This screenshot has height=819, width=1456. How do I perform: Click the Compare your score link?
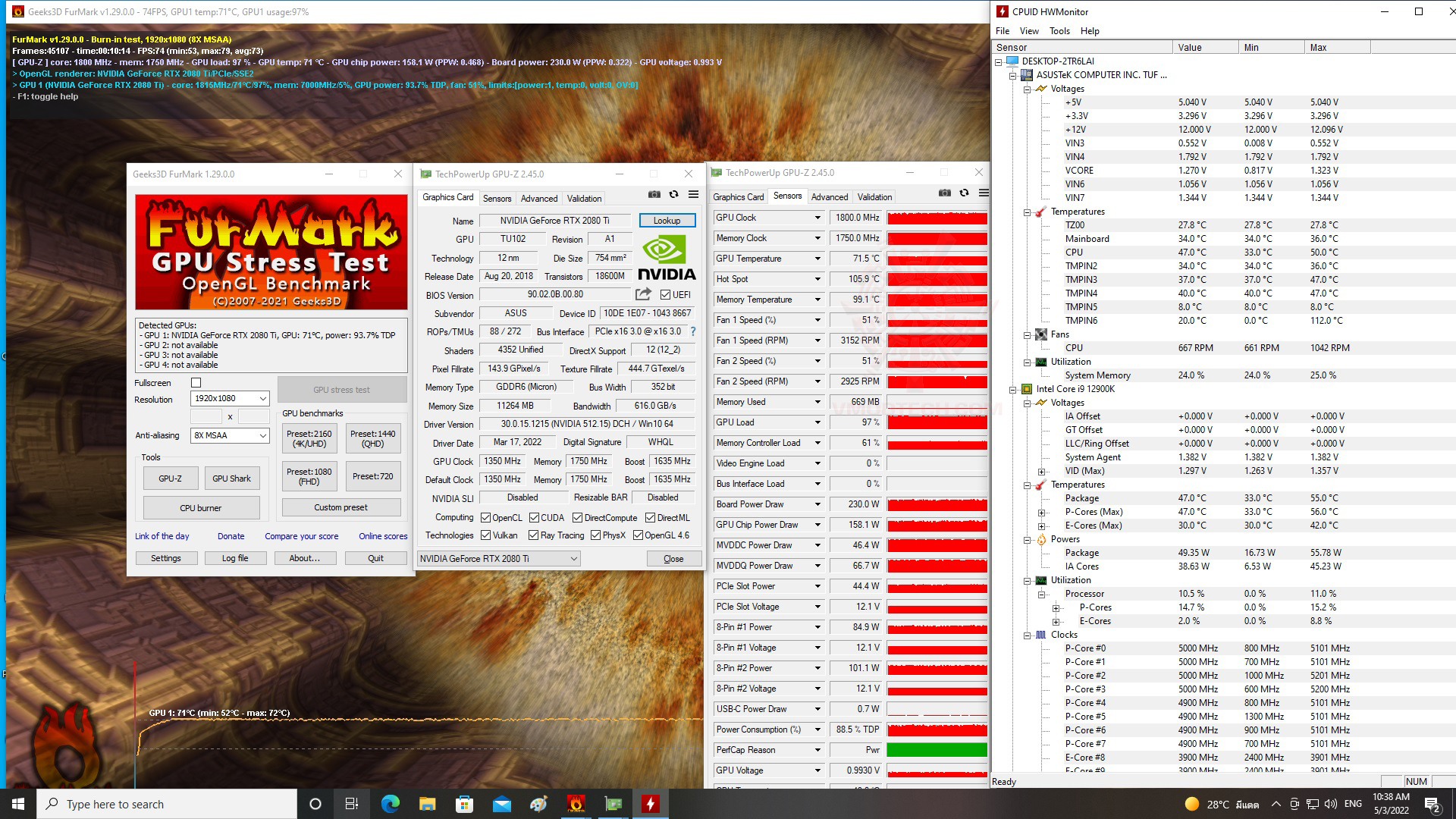coord(301,536)
